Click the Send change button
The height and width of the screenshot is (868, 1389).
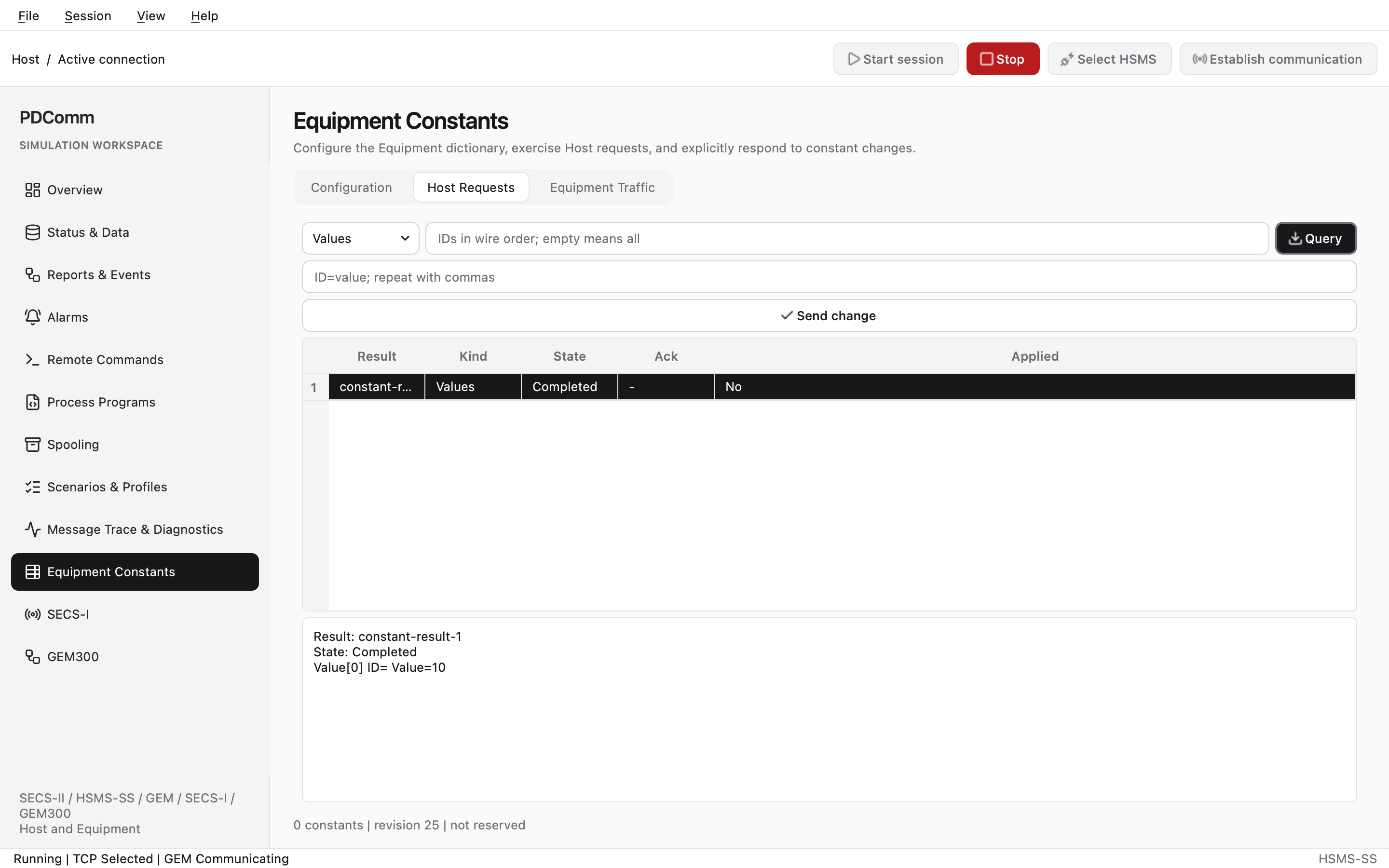click(829, 316)
